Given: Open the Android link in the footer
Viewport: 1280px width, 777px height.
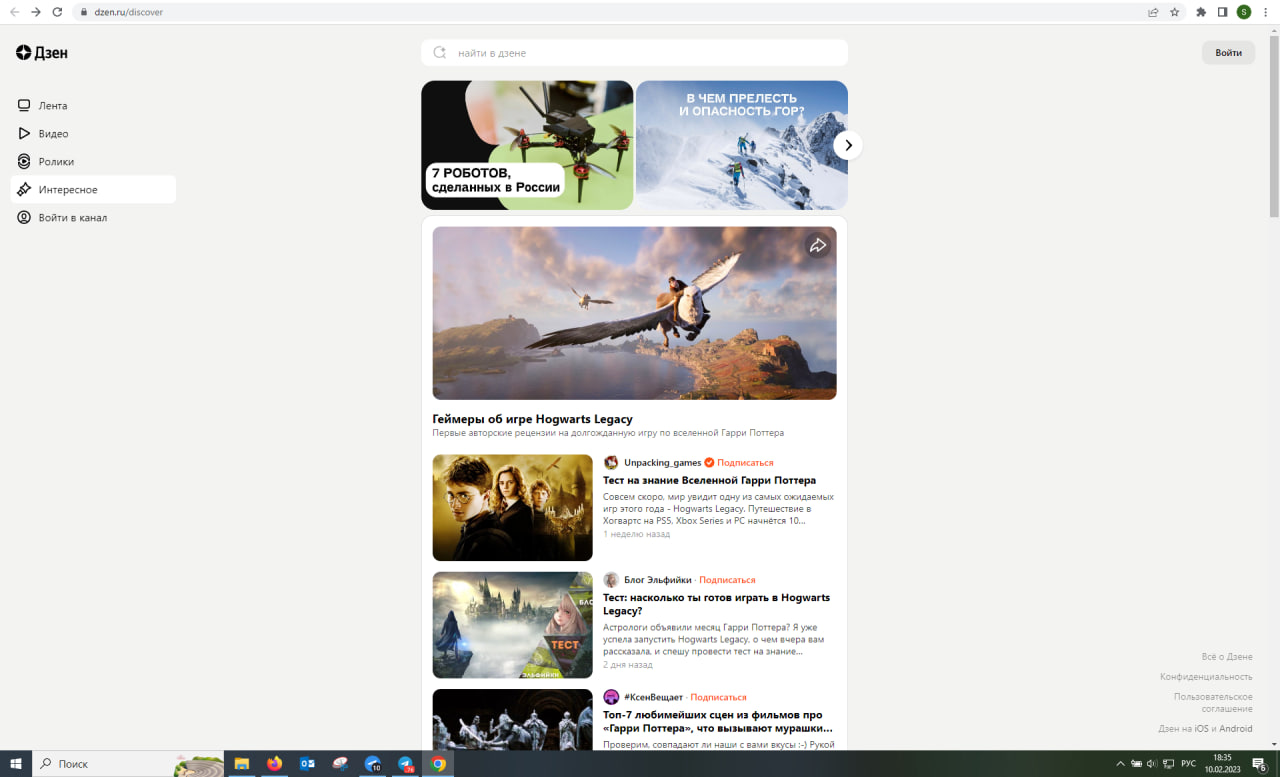Looking at the screenshot, I should 1236,729.
